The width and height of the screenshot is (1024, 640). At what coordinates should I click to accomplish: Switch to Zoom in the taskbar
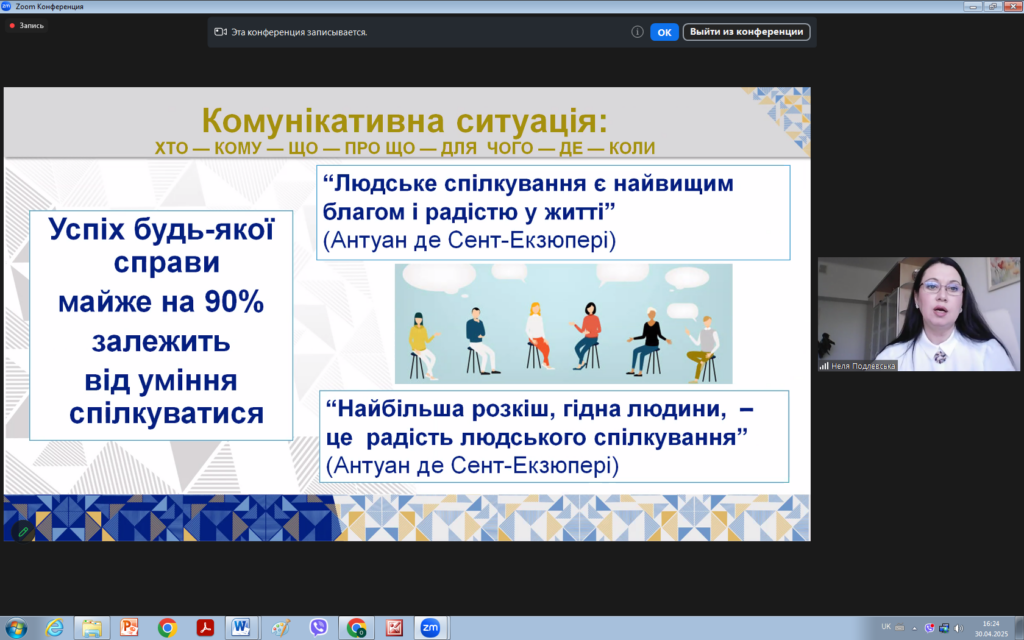(x=430, y=628)
